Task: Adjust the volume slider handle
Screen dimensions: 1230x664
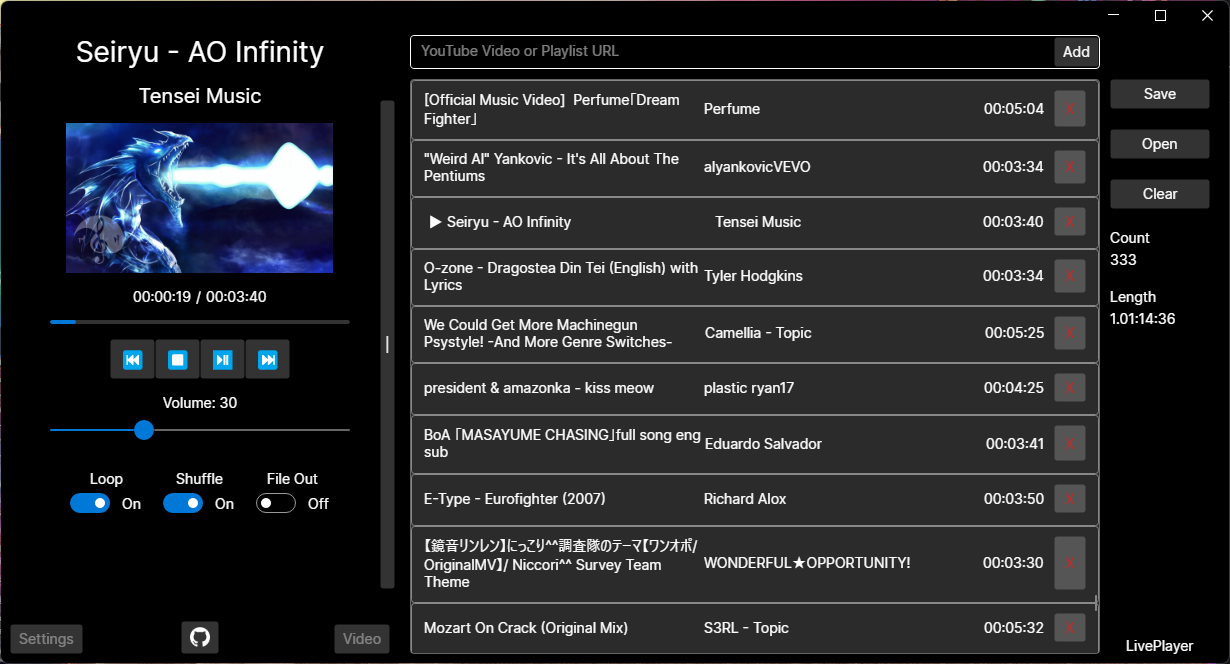Action: (x=144, y=430)
